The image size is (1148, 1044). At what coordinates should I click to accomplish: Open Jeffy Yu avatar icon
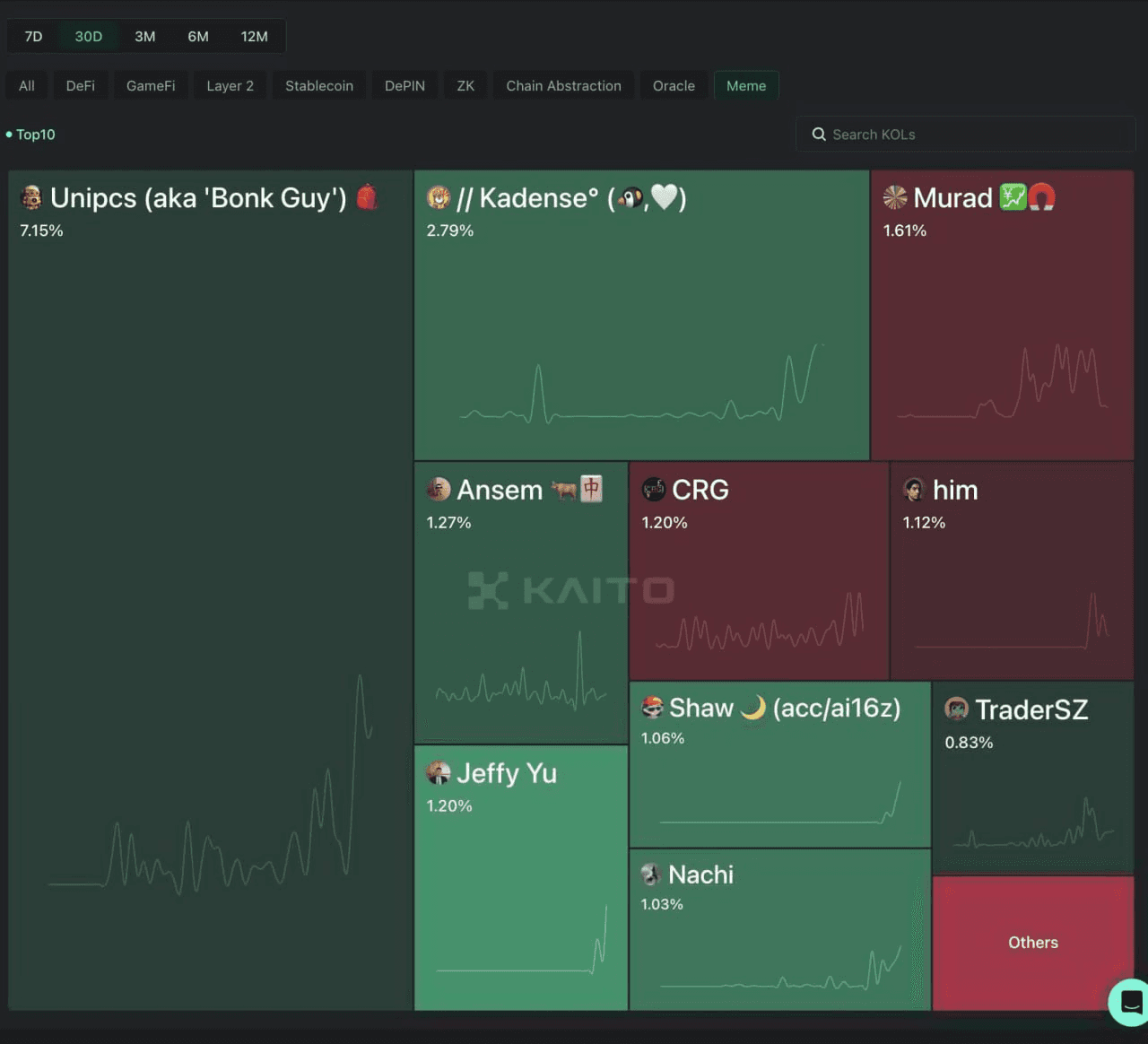tap(439, 772)
